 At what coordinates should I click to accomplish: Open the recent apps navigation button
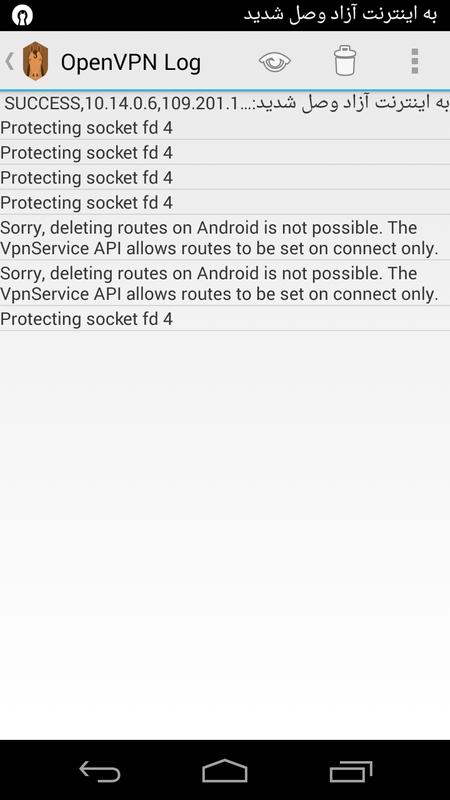click(x=351, y=771)
